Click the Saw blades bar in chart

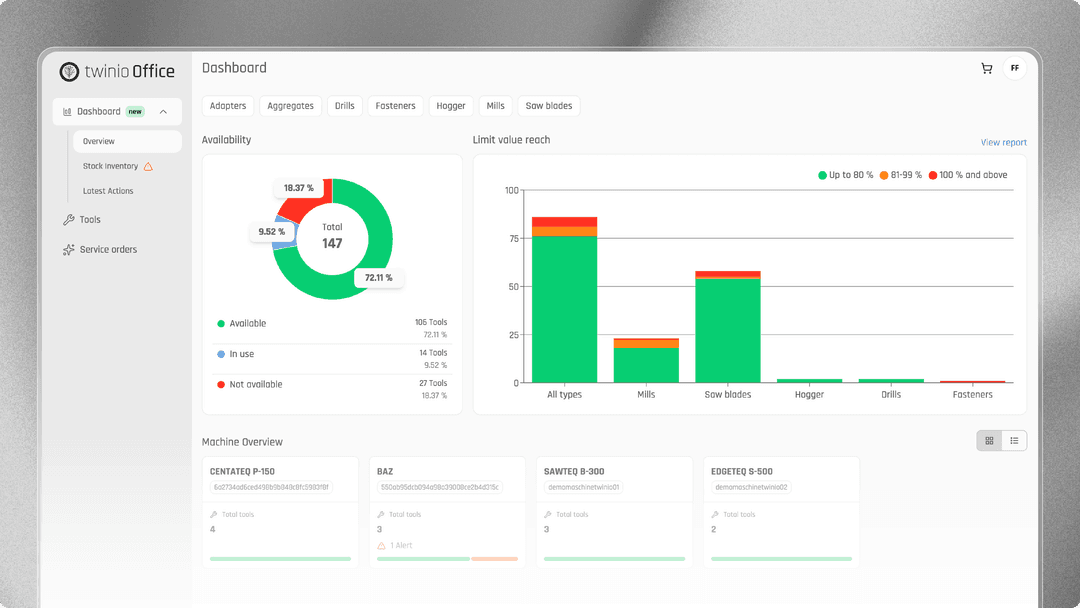pyautogui.click(x=727, y=327)
